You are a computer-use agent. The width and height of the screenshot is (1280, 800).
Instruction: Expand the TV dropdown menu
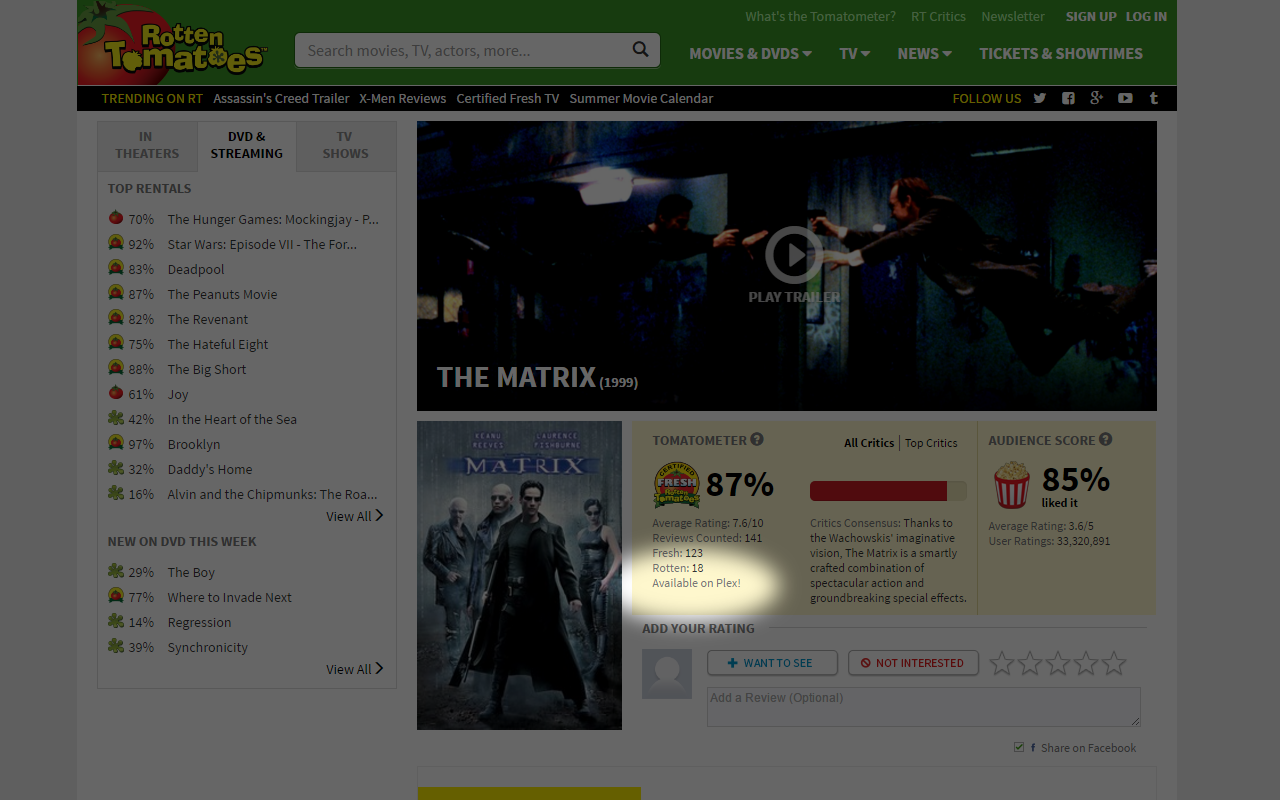point(855,53)
